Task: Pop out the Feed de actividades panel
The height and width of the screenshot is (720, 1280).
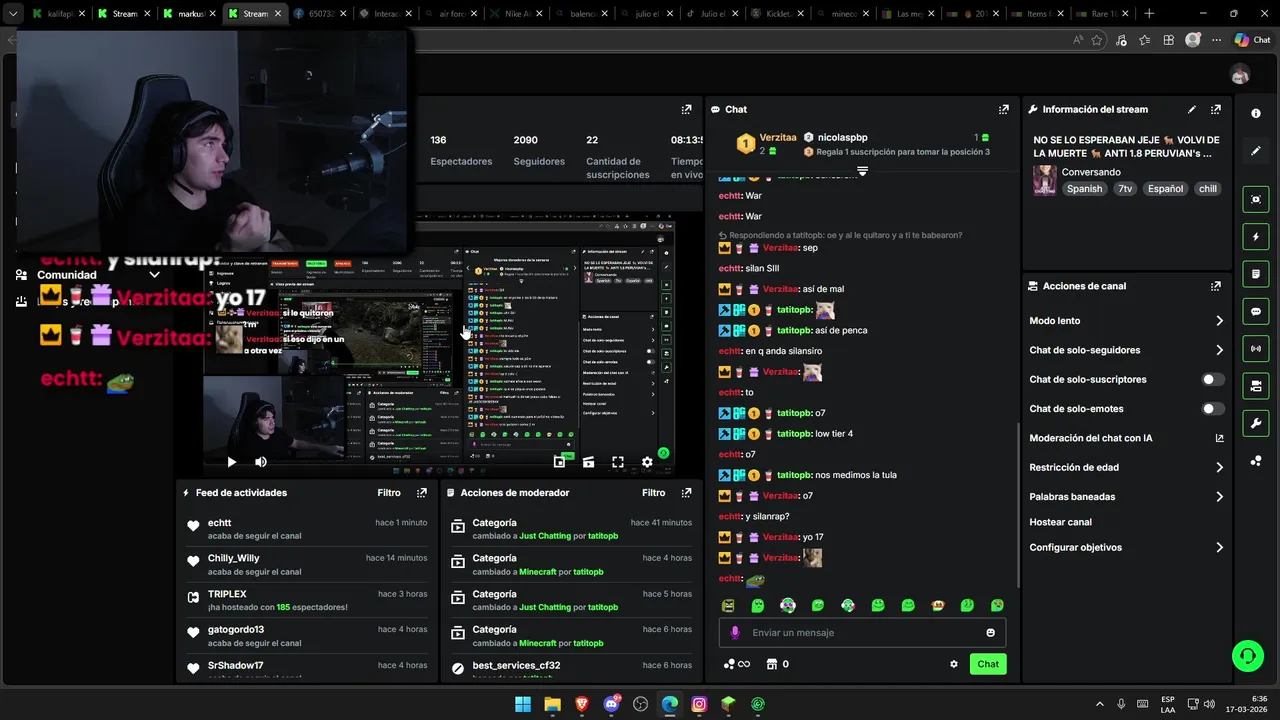Action: click(422, 493)
